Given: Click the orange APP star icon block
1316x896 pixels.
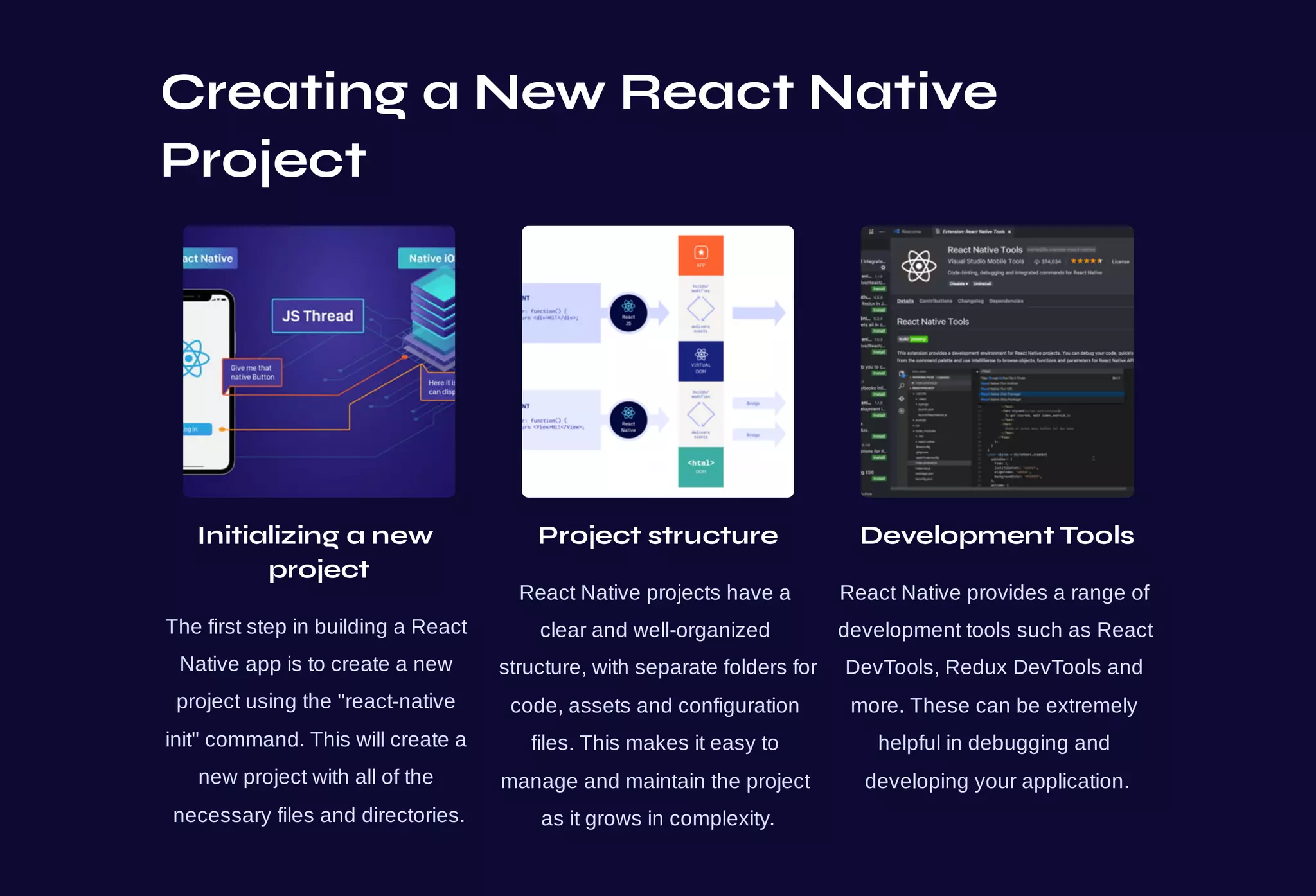Looking at the screenshot, I should 700,255.
